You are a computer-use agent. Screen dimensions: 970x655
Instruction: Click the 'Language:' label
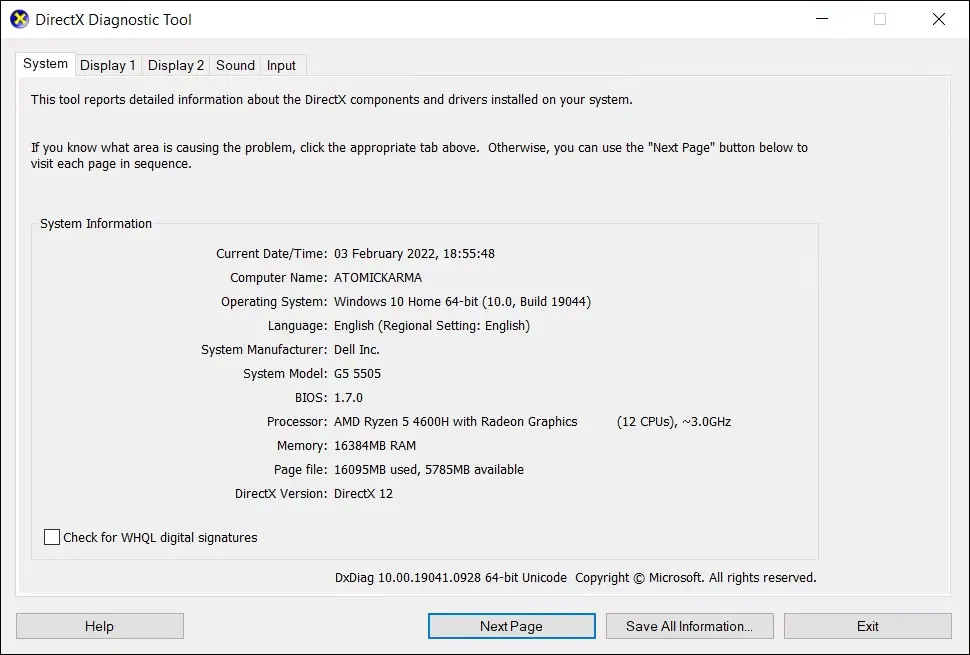(298, 326)
